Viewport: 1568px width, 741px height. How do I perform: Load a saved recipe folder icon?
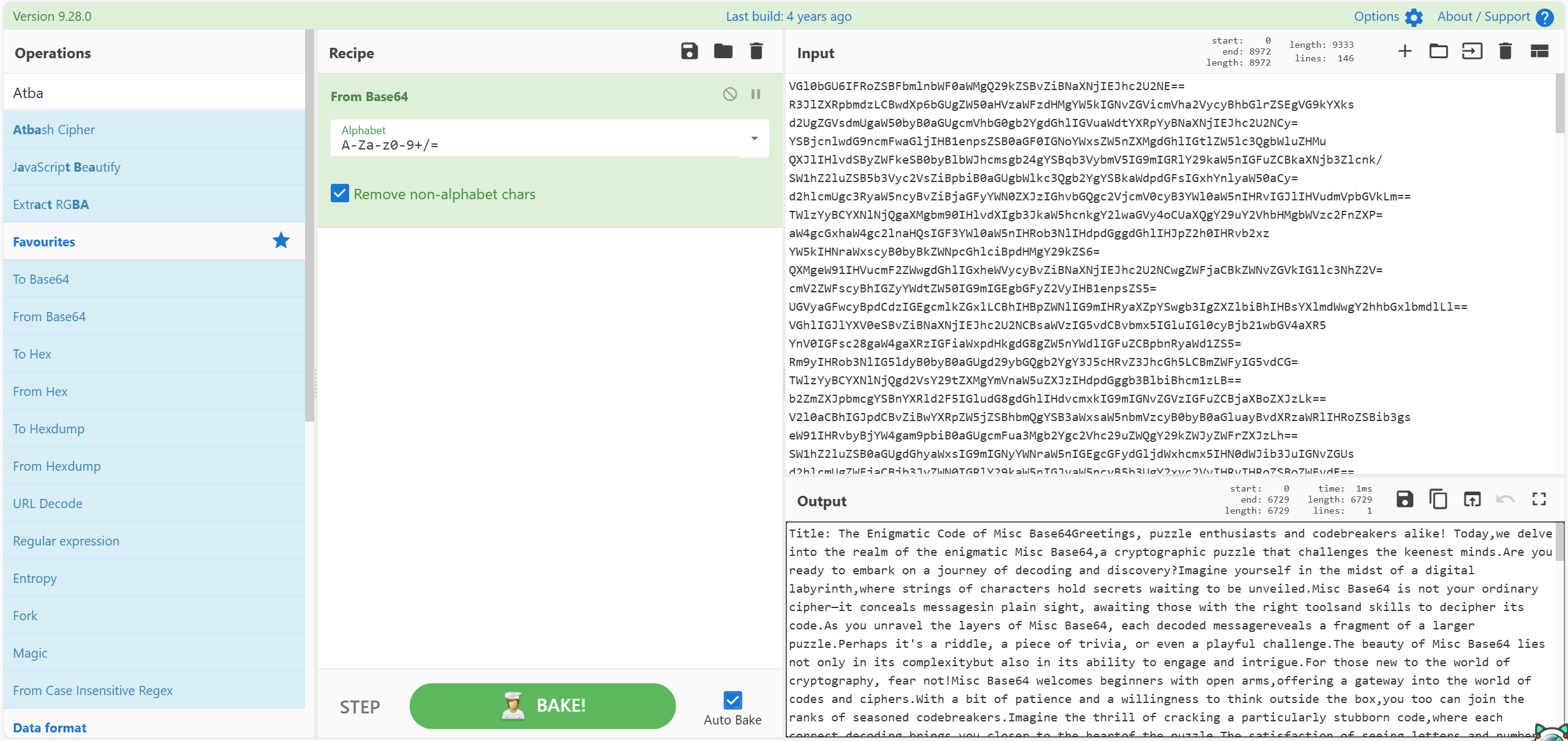coord(723,51)
